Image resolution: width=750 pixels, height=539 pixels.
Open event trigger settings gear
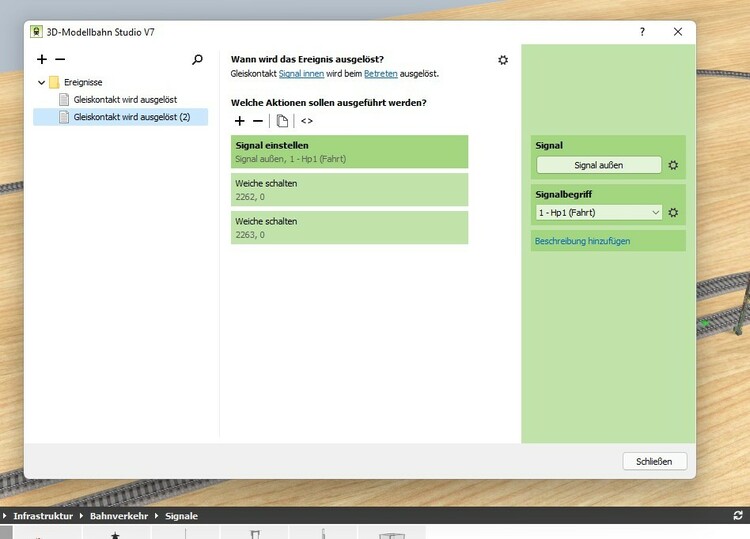click(x=503, y=60)
